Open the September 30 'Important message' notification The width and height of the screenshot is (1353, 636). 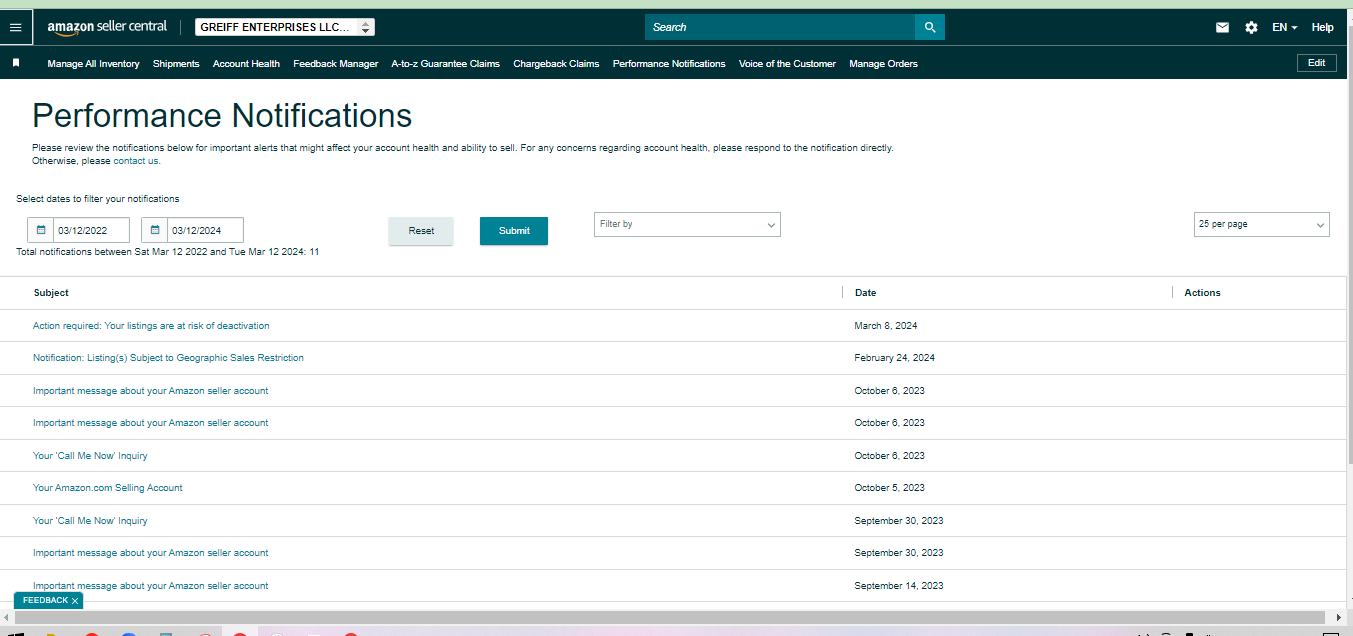(x=150, y=553)
